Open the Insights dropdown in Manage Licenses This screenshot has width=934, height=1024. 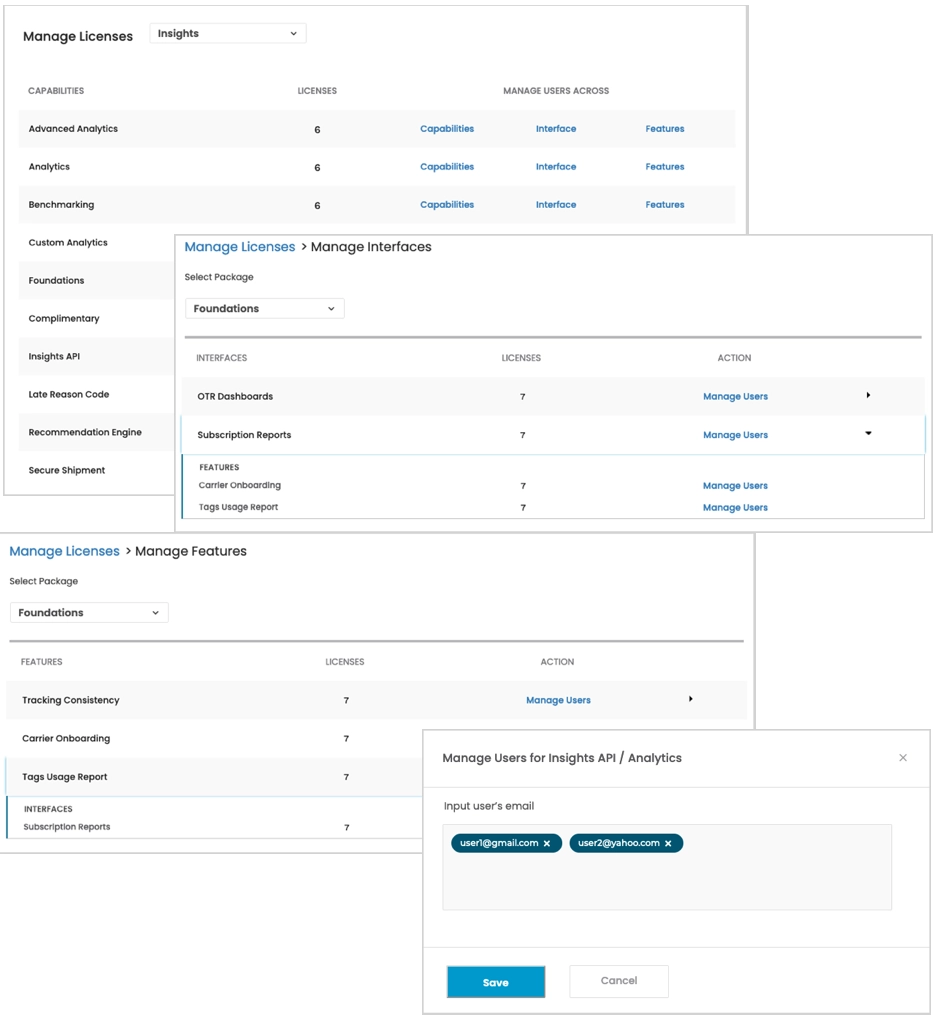coord(228,34)
